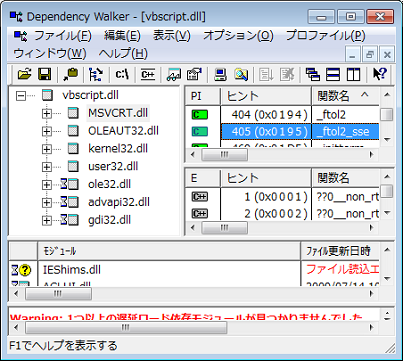Open the ファイル(F) menu

(x=63, y=35)
